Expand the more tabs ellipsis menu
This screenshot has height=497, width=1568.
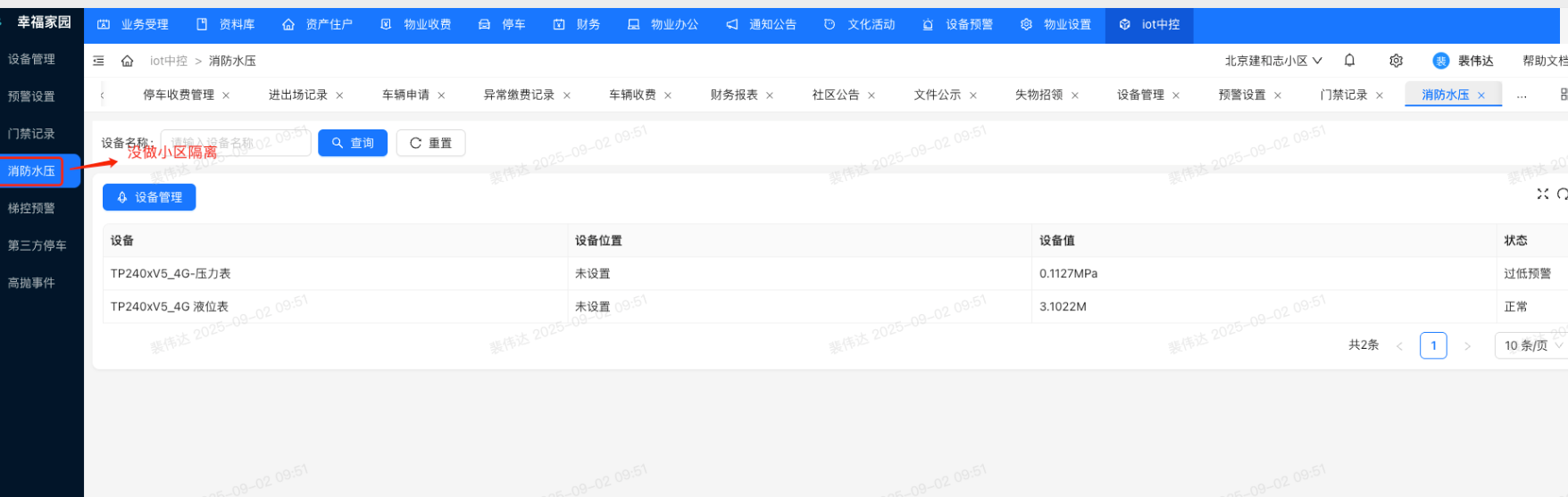click(1522, 95)
